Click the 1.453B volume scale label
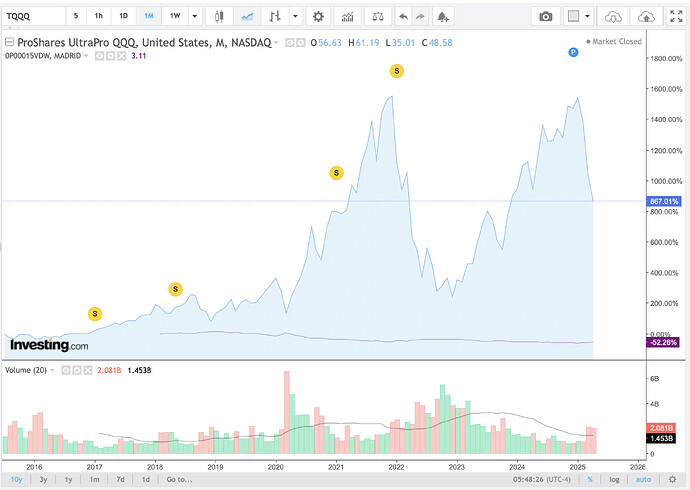Screen dimensions: 690x490 [661, 439]
